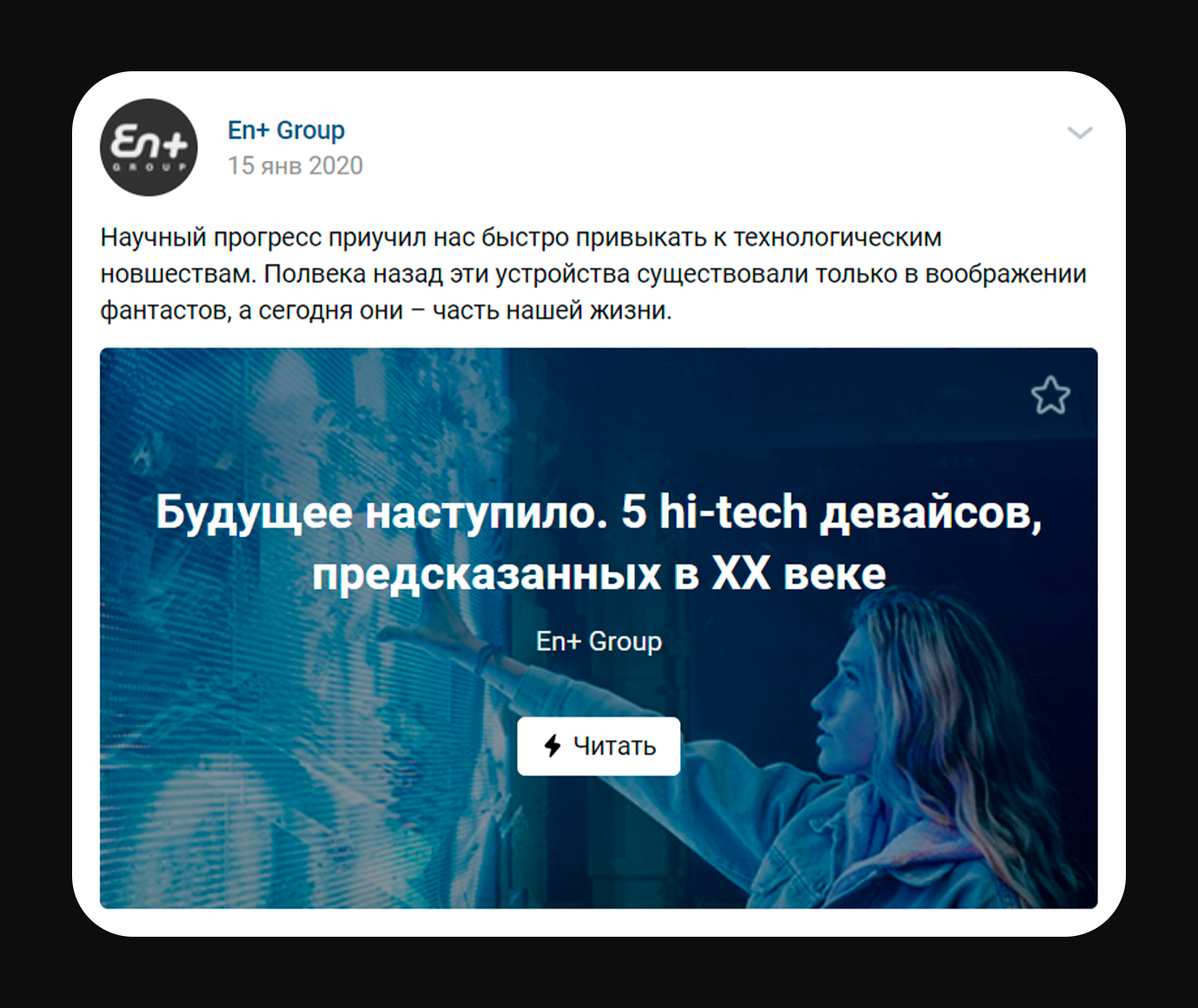Click the title line предсказанных в XX веке
Viewport: 1198px width, 1008px height.
pos(599,574)
